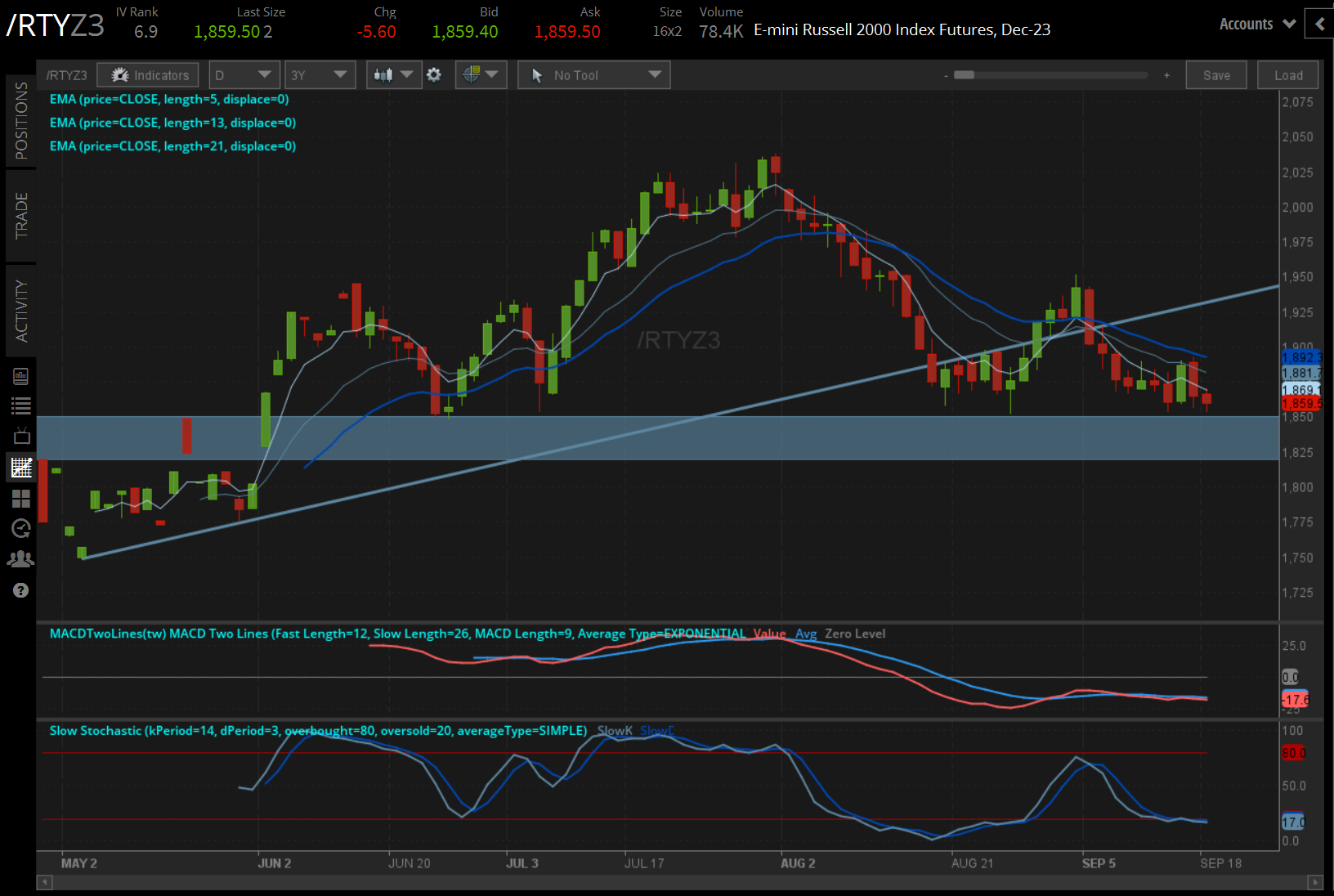The image size is (1334, 896).
Task: Expand the D timeframe dropdown
Action: point(244,74)
